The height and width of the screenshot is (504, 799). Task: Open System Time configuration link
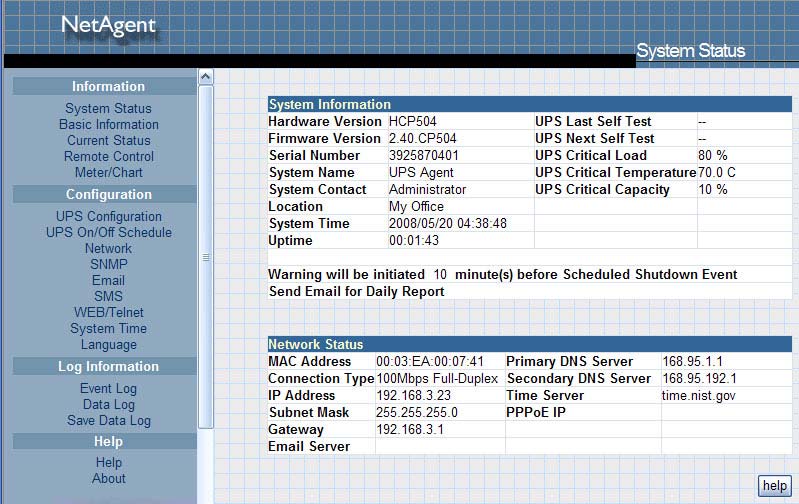109,329
